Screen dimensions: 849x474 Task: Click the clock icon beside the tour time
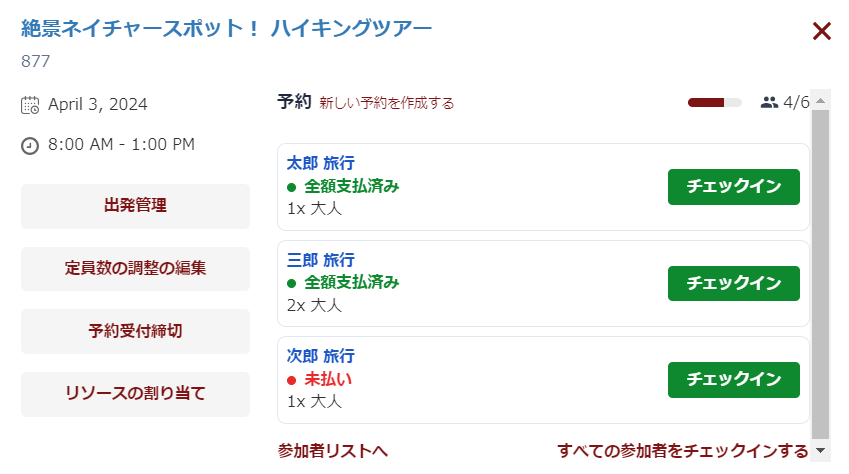click(x=30, y=145)
